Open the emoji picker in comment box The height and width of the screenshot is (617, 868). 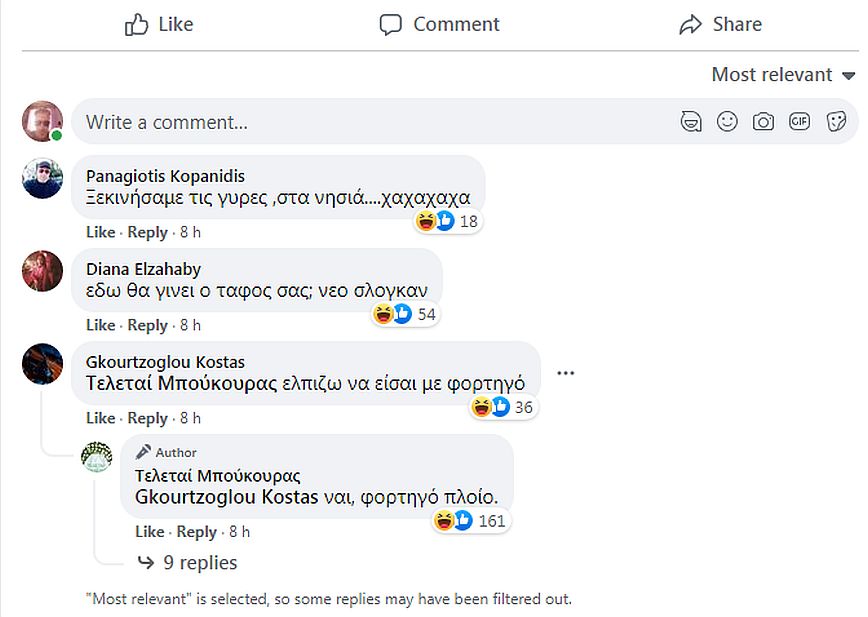pyautogui.click(x=727, y=122)
